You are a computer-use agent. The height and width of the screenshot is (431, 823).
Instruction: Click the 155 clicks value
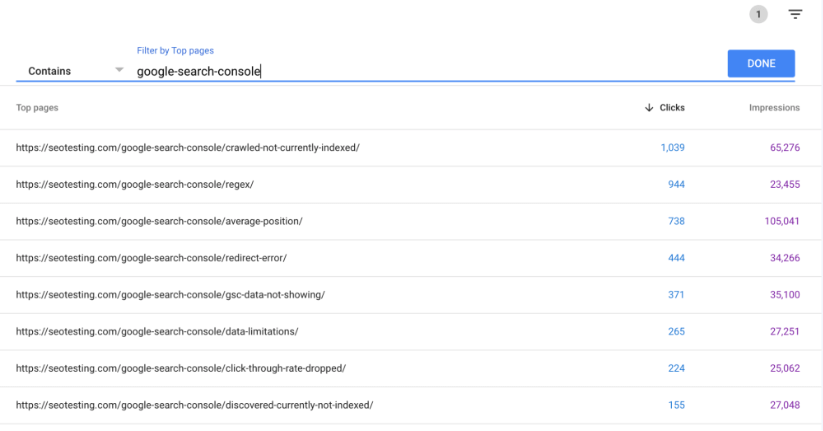pyautogui.click(x=676, y=405)
